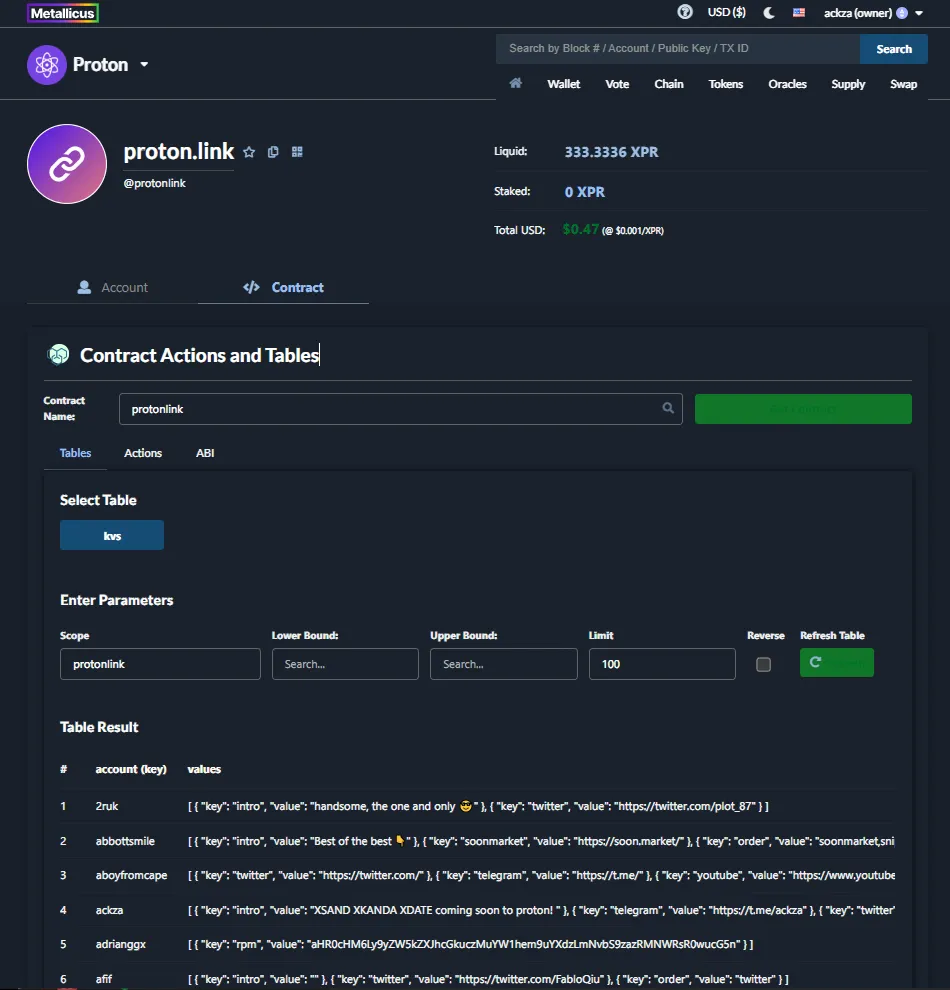Select the Tables sub-tab
950x990 pixels.
(x=75, y=453)
